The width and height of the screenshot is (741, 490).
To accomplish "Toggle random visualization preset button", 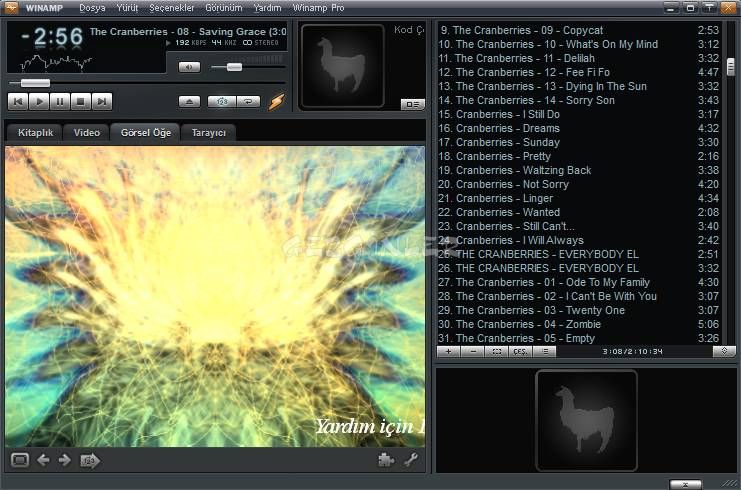I will 90,461.
